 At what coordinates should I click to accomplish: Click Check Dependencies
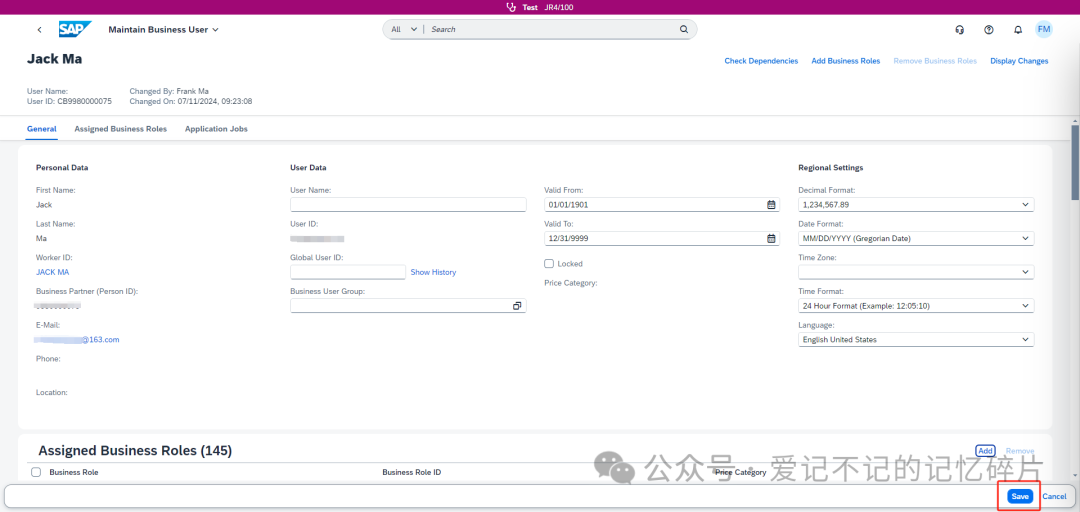[x=761, y=61]
